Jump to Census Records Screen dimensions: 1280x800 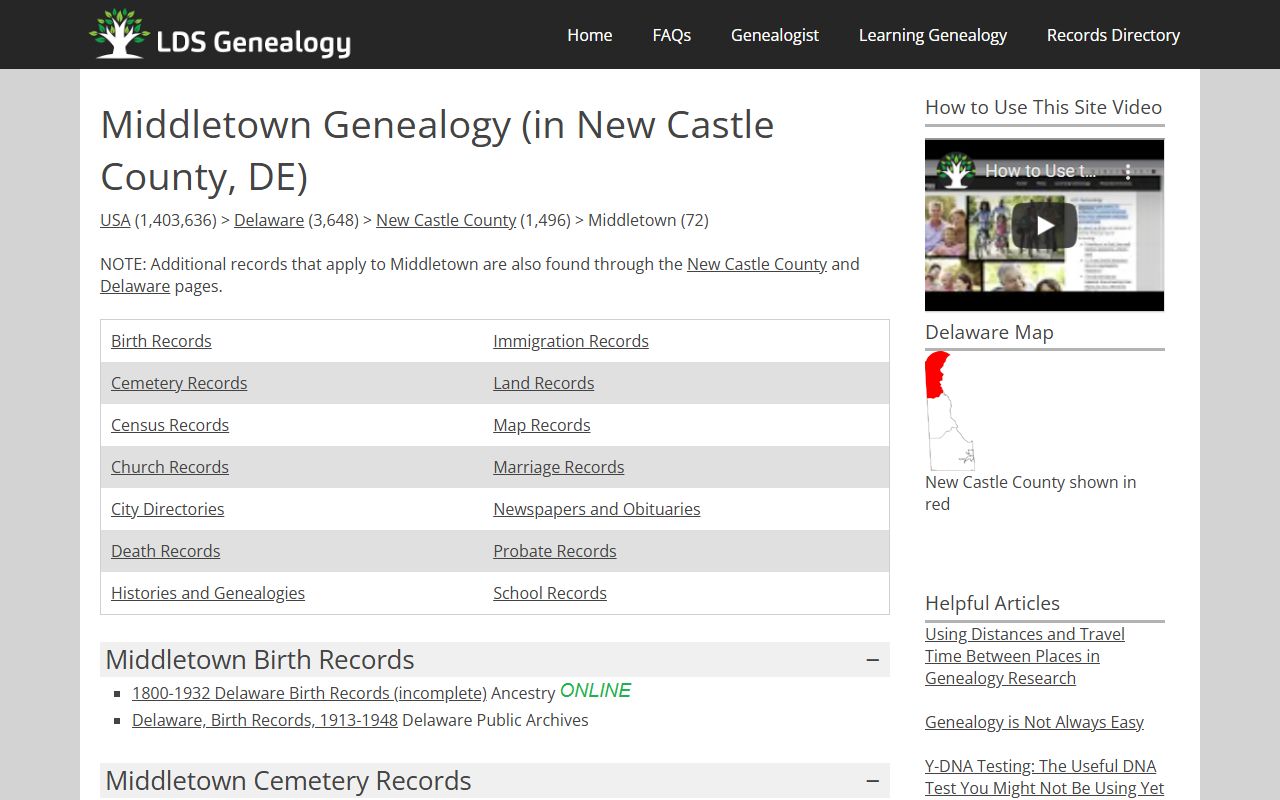170,425
